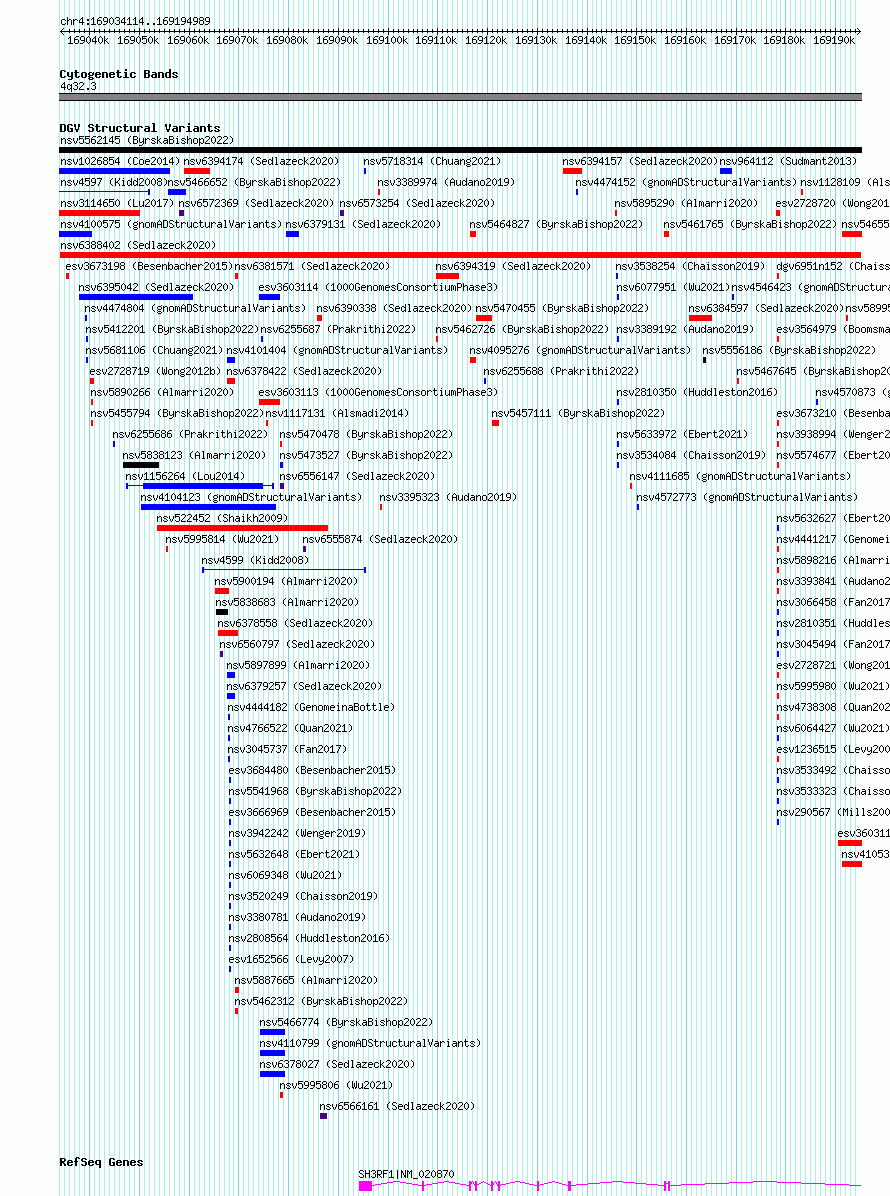890x1196 pixels.
Task: Click nsv5466774 (ByrskaBishop2022) label
Action: tap(346, 1022)
